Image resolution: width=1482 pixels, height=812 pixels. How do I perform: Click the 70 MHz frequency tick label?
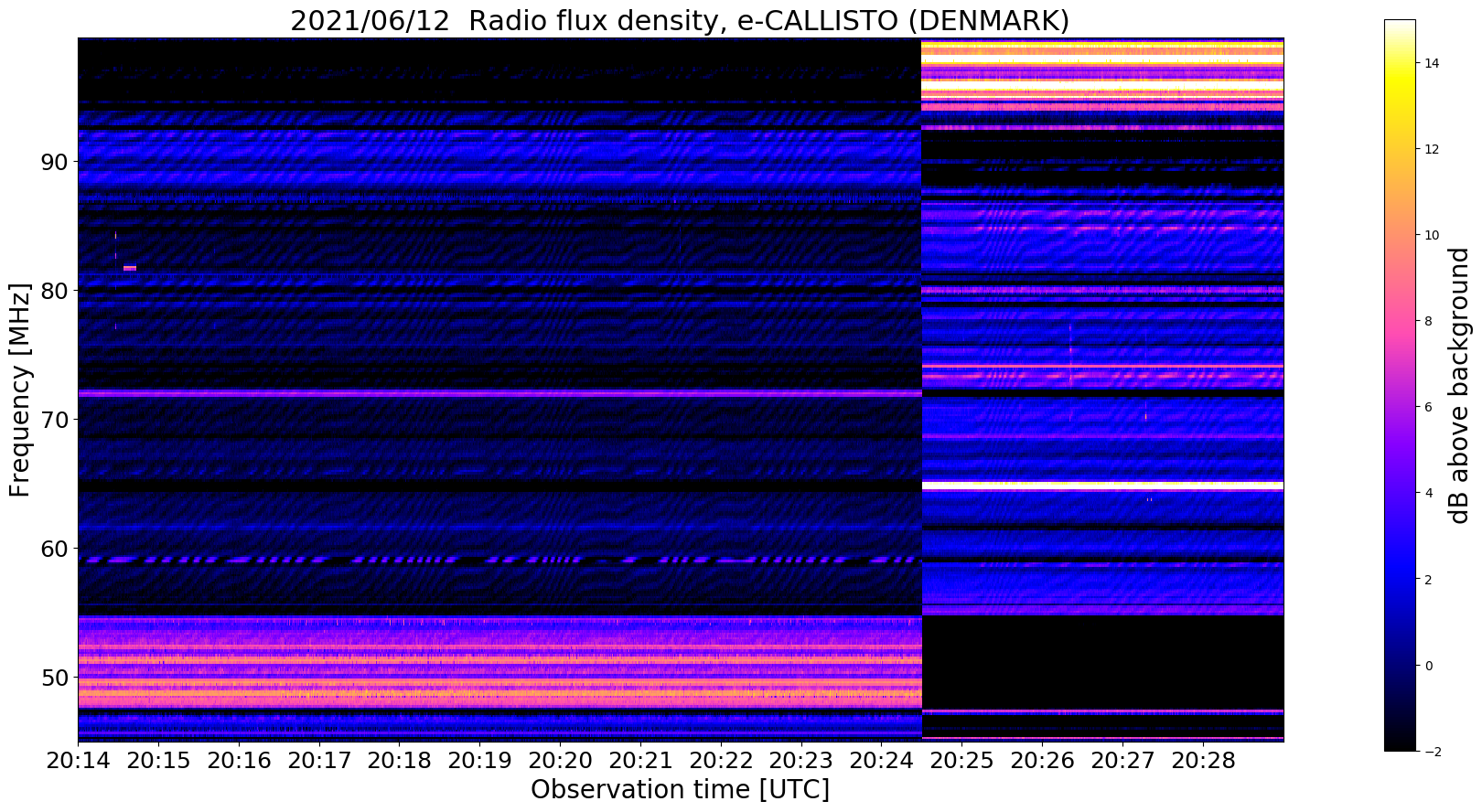coord(53,420)
